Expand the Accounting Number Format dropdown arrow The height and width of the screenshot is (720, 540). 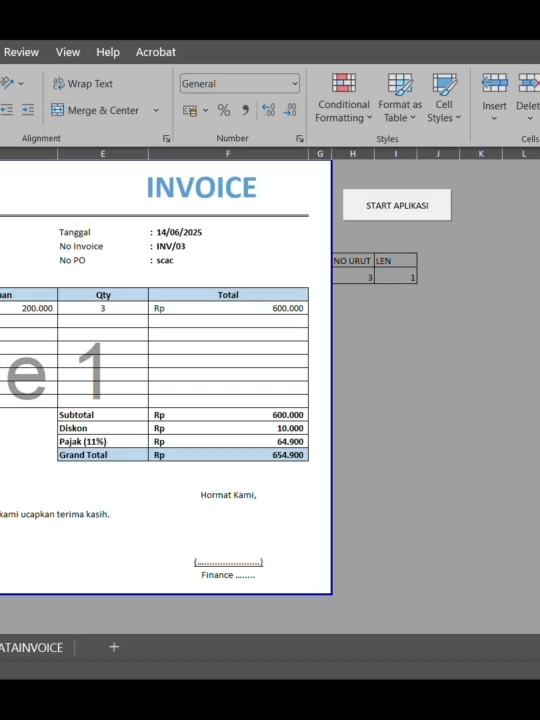pos(205,110)
